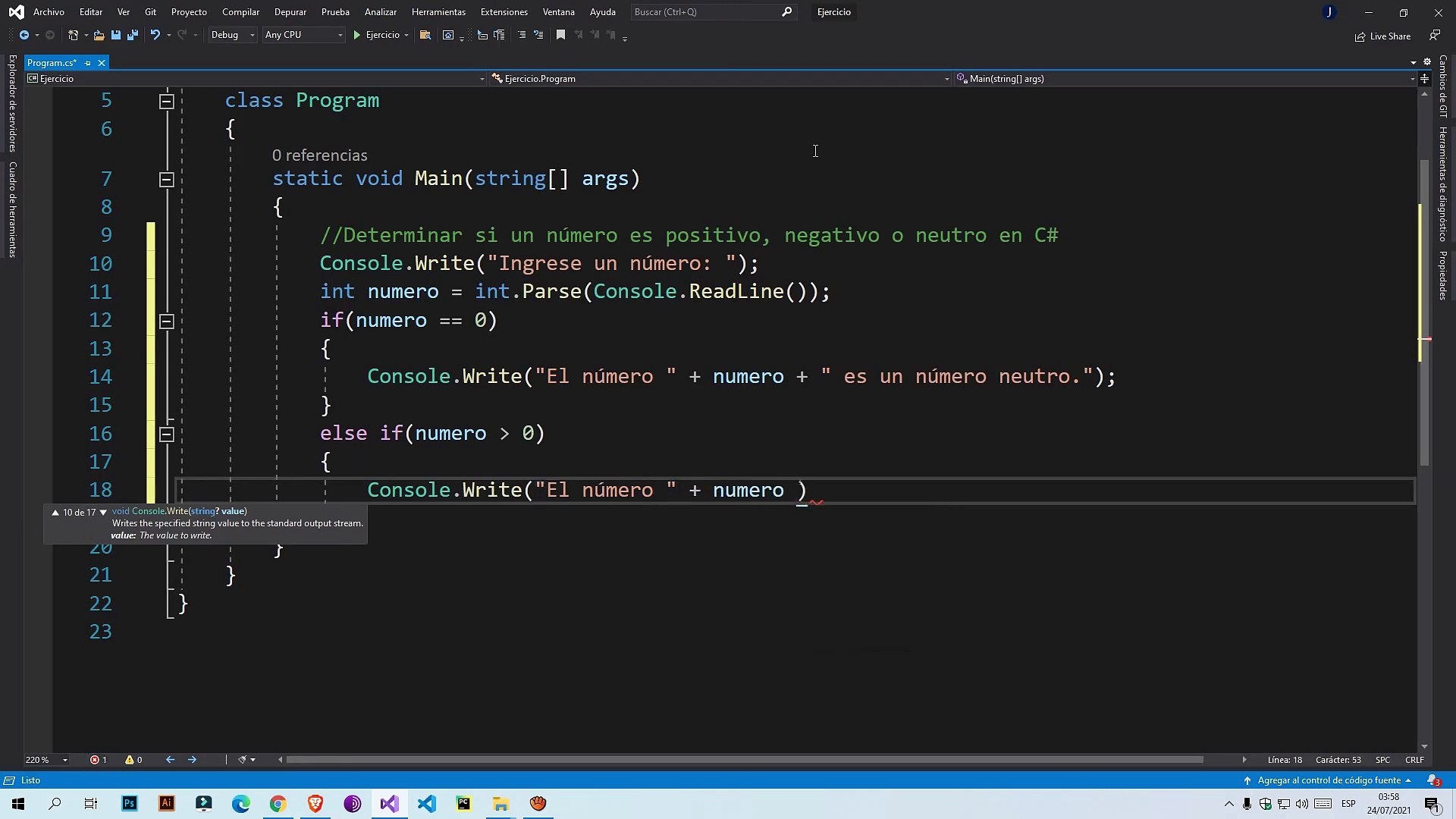The image size is (1456, 819).
Task: Click the horizontal scrollbar of the editor
Action: click(743, 760)
